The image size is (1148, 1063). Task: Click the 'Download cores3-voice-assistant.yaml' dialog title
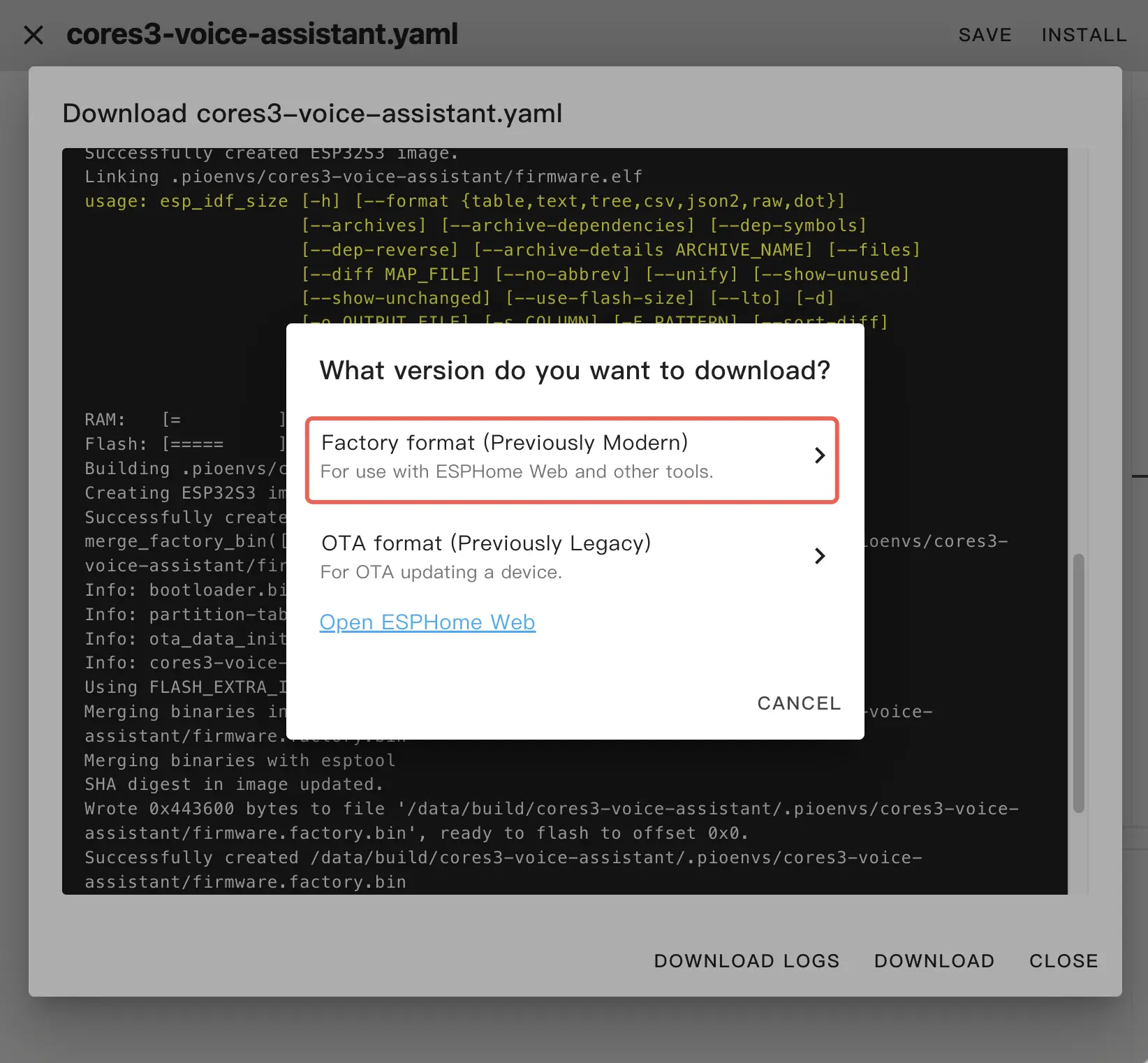tap(312, 113)
